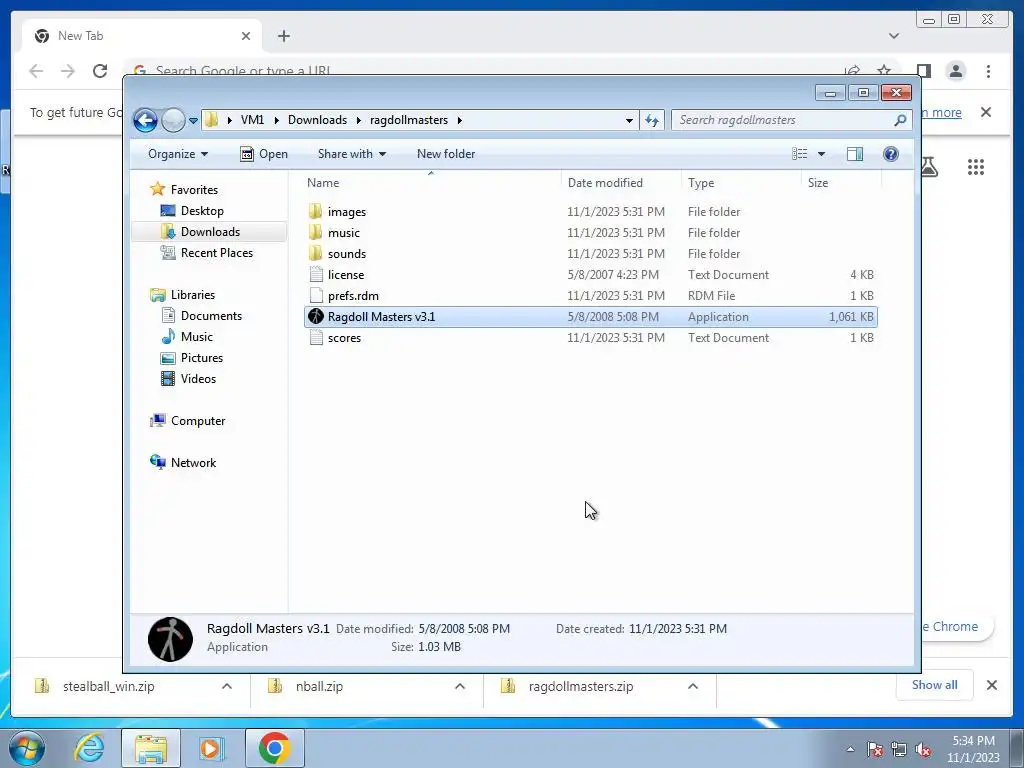Open ragdollmasters.zip from the downloads bar
The height and width of the screenshot is (768, 1024).
point(580,686)
